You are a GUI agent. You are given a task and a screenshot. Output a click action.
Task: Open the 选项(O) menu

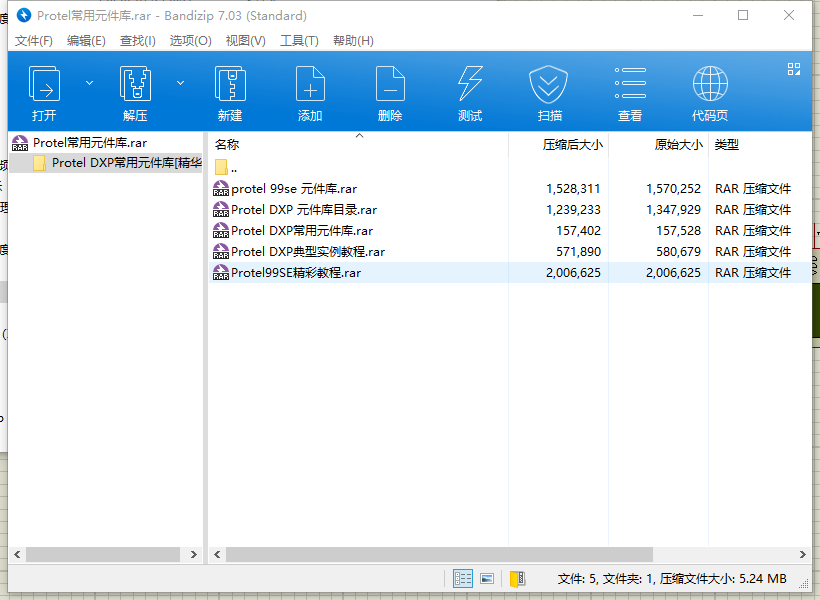point(190,41)
